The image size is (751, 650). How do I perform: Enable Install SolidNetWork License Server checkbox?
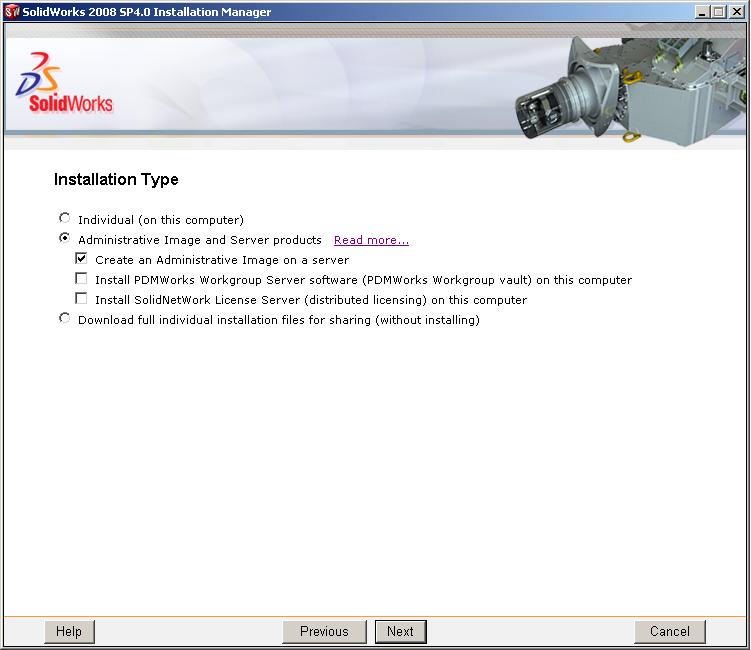[81, 298]
